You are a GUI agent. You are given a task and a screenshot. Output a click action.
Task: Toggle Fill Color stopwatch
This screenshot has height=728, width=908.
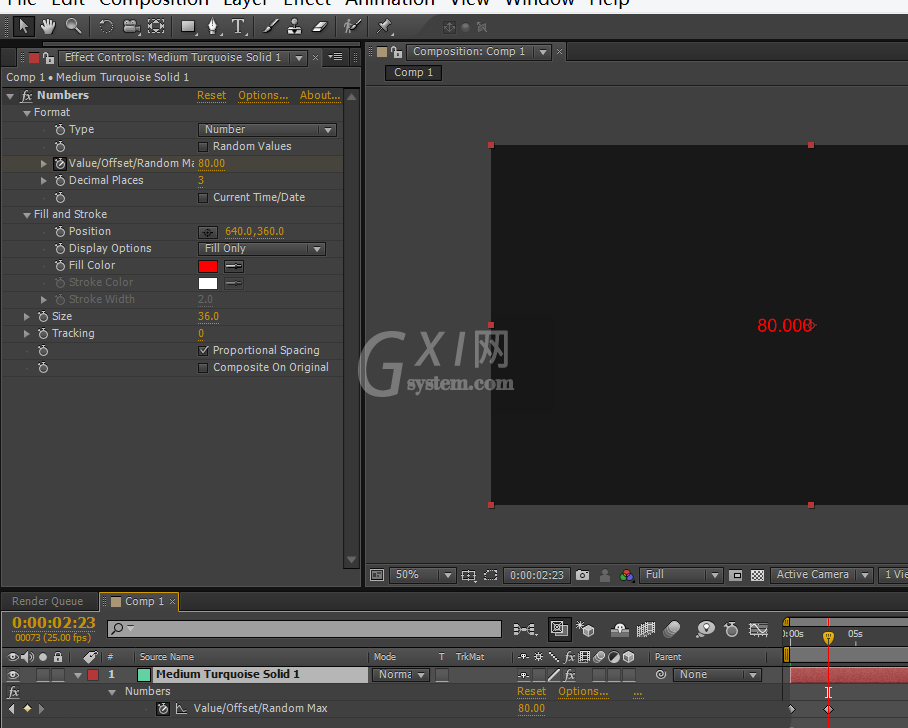(60, 265)
